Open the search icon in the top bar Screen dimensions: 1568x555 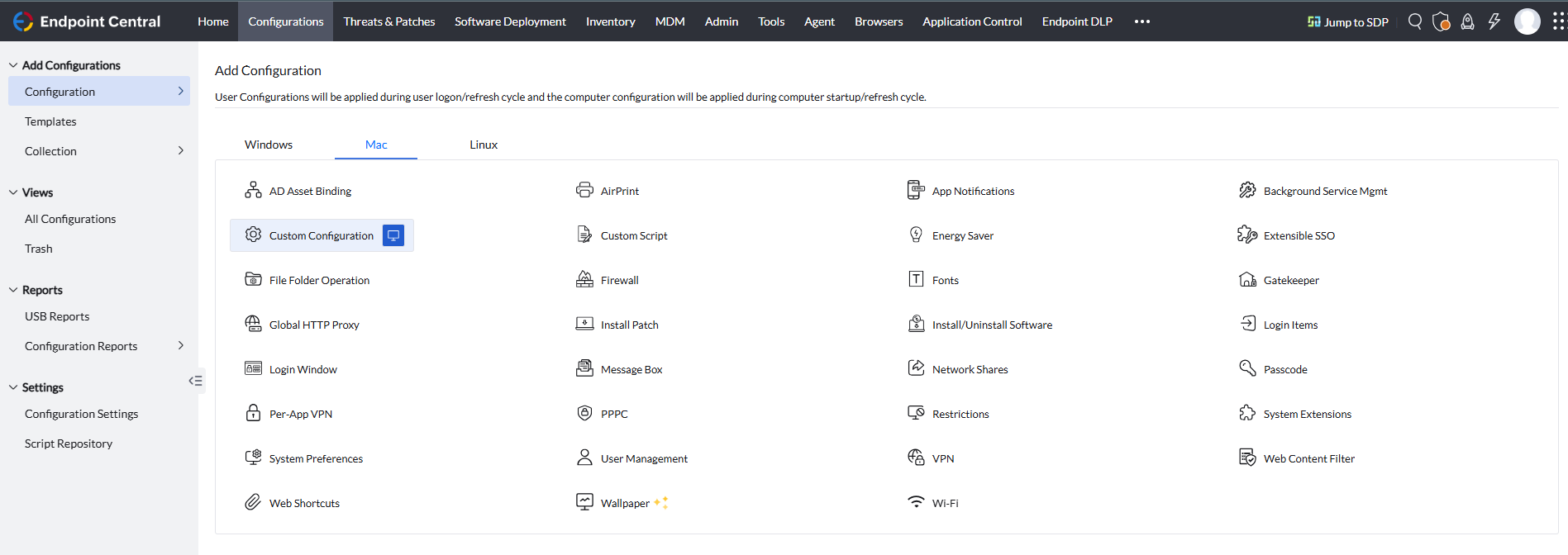coord(1415,21)
